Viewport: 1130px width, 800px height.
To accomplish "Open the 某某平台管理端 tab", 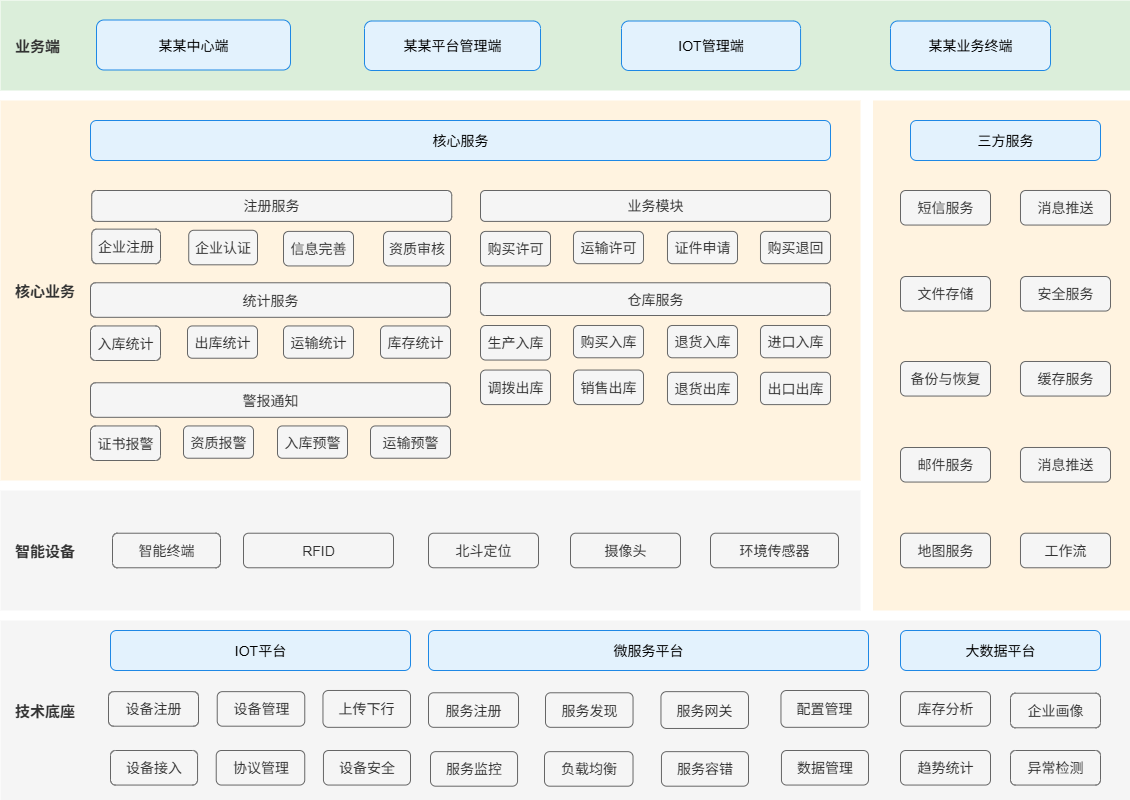I will [452, 45].
